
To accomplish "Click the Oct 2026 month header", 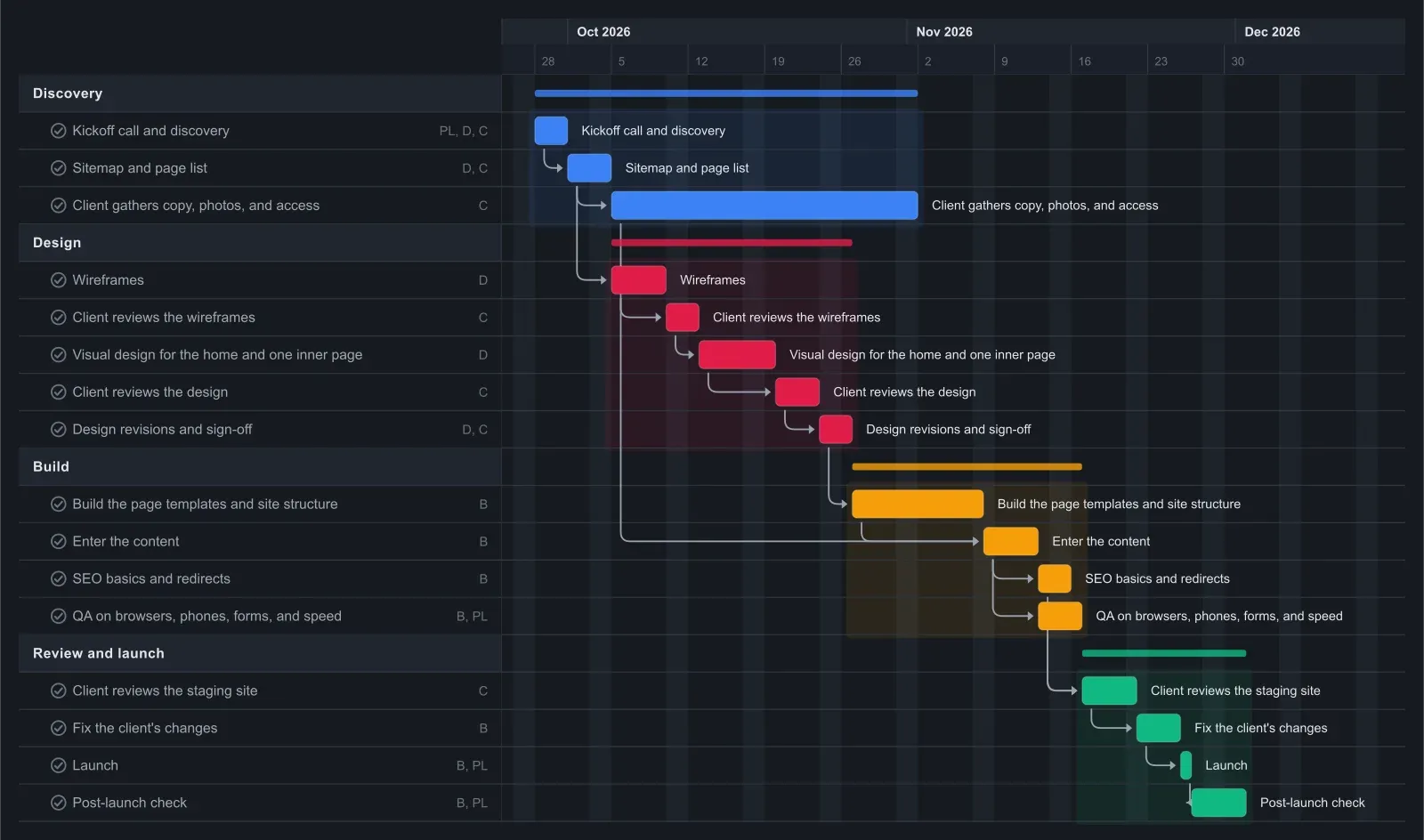I will click(603, 32).
